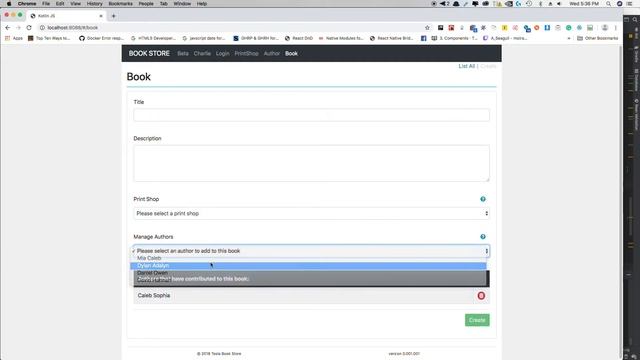The height and width of the screenshot is (360, 640).
Task: Choose Mia Caleb from author list
Action: pyautogui.click(x=308, y=258)
